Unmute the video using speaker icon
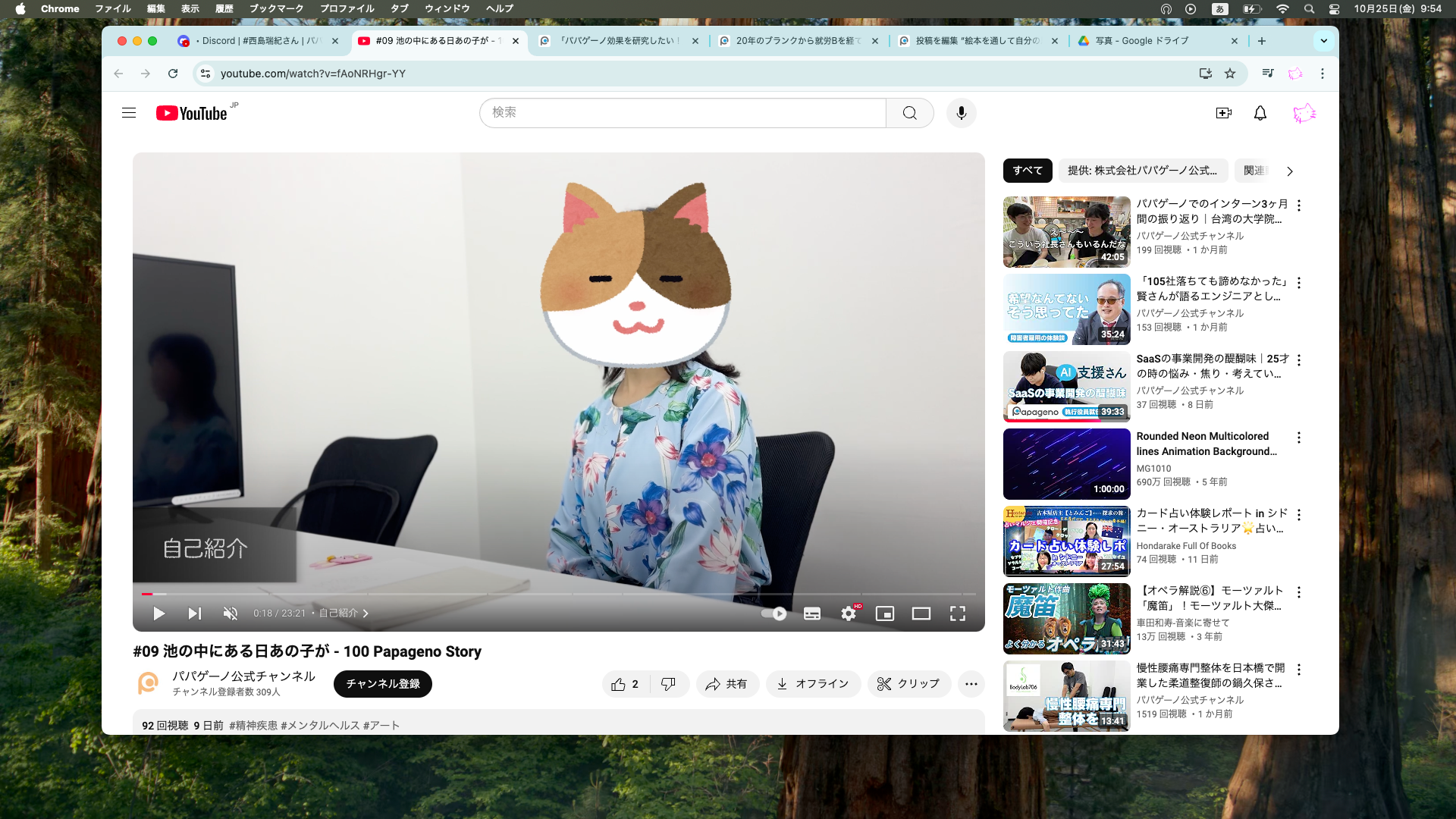Image resolution: width=1456 pixels, height=819 pixels. (231, 613)
